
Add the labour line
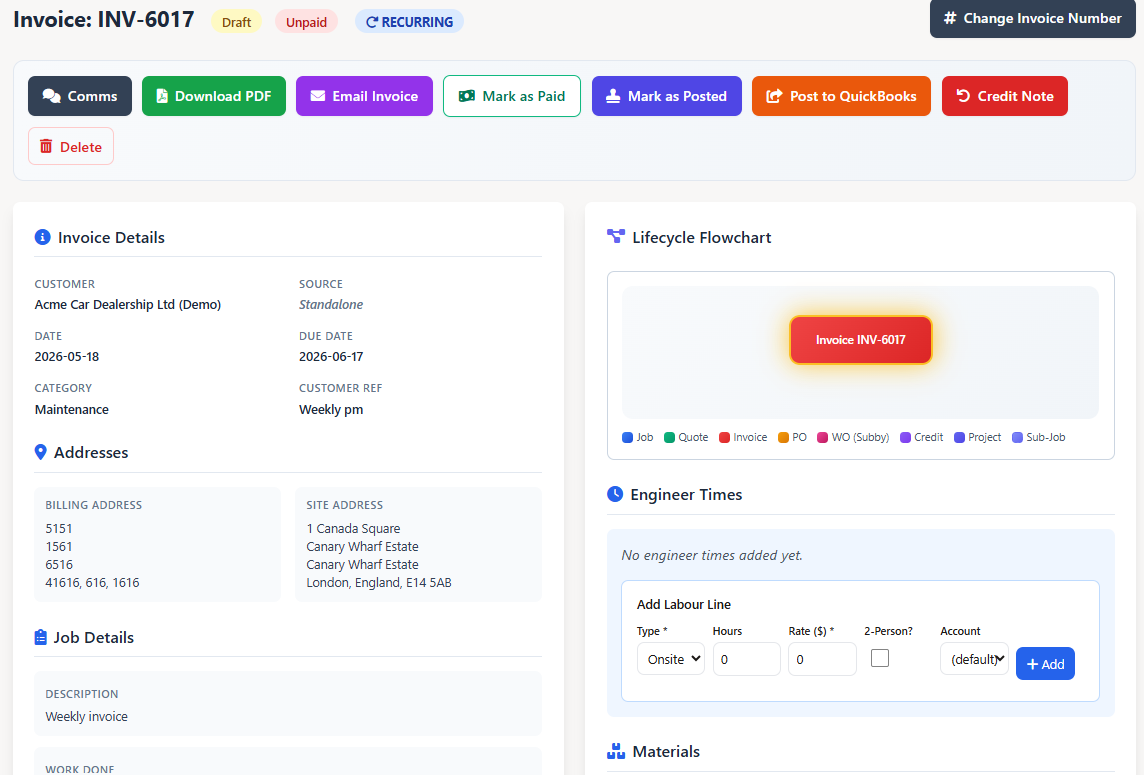click(1045, 663)
